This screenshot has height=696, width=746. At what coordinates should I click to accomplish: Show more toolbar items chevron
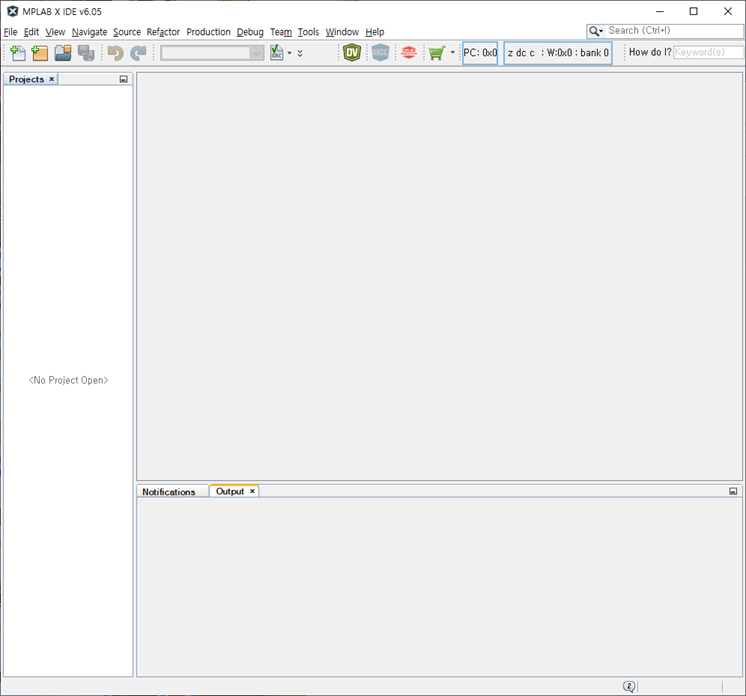click(x=300, y=53)
